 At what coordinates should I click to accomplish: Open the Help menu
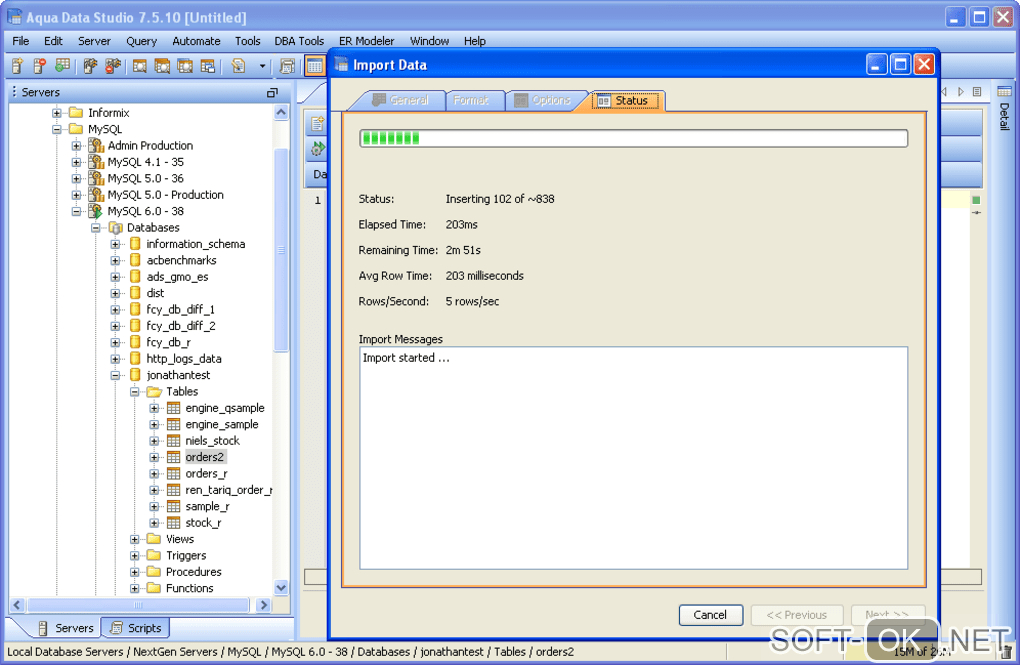(x=474, y=41)
